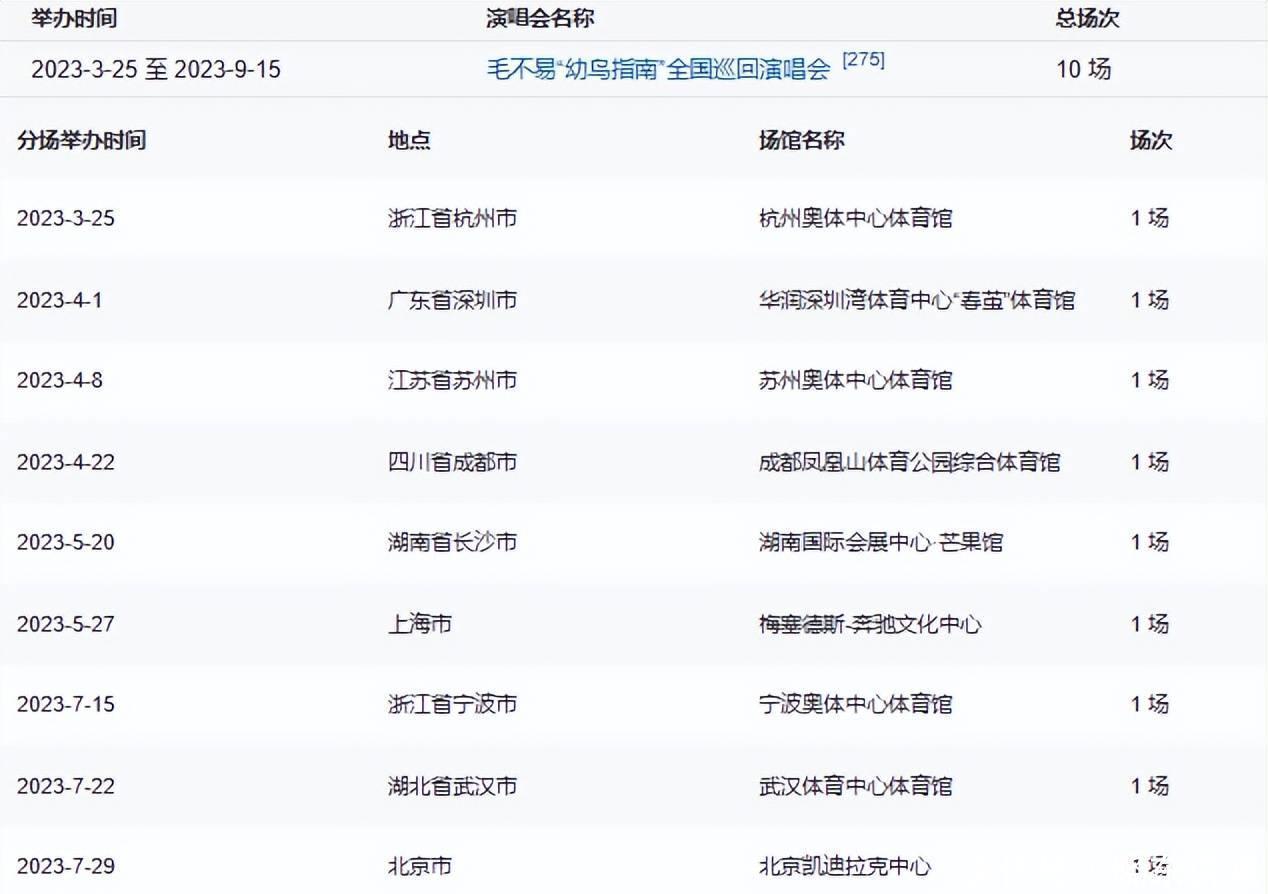Click the 分场举办时间 header
The height and width of the screenshot is (894, 1268).
[x=81, y=140]
